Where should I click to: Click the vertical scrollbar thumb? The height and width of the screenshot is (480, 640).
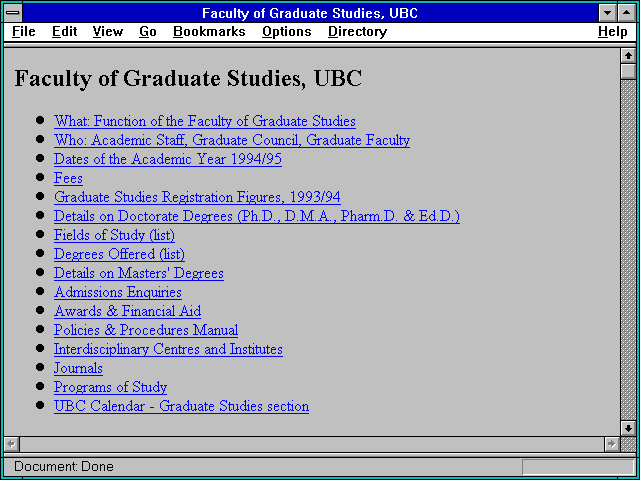tap(628, 71)
